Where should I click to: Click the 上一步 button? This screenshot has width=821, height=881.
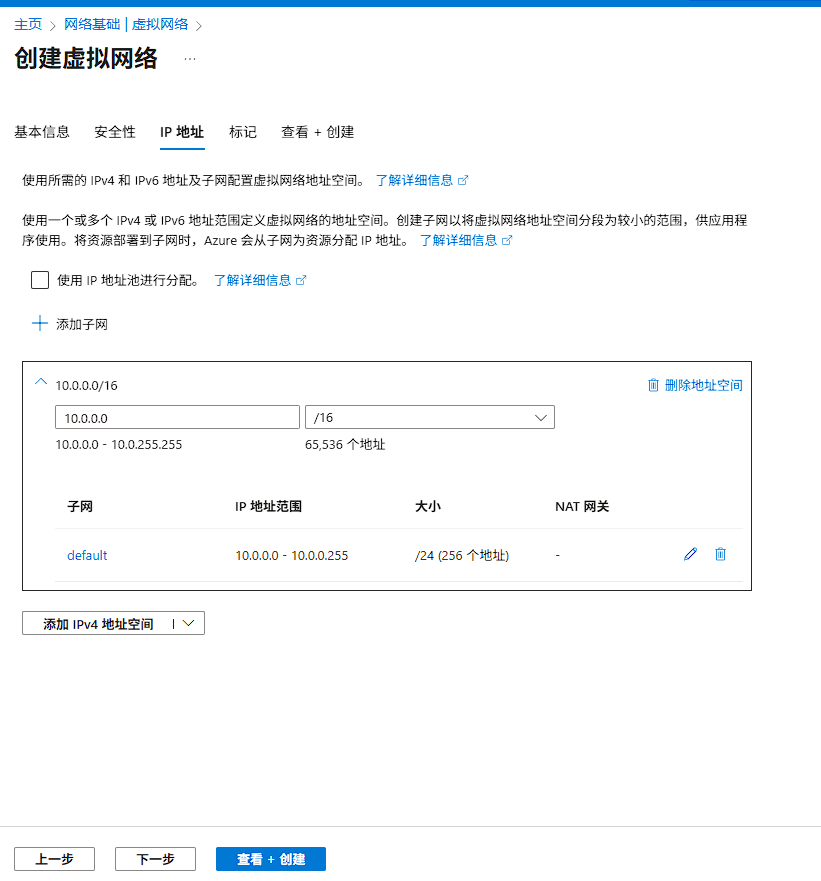tap(54, 858)
